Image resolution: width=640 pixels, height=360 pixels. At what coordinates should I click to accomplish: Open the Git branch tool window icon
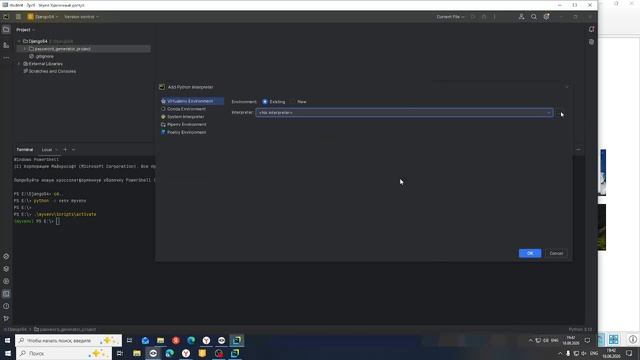[x=6, y=318]
